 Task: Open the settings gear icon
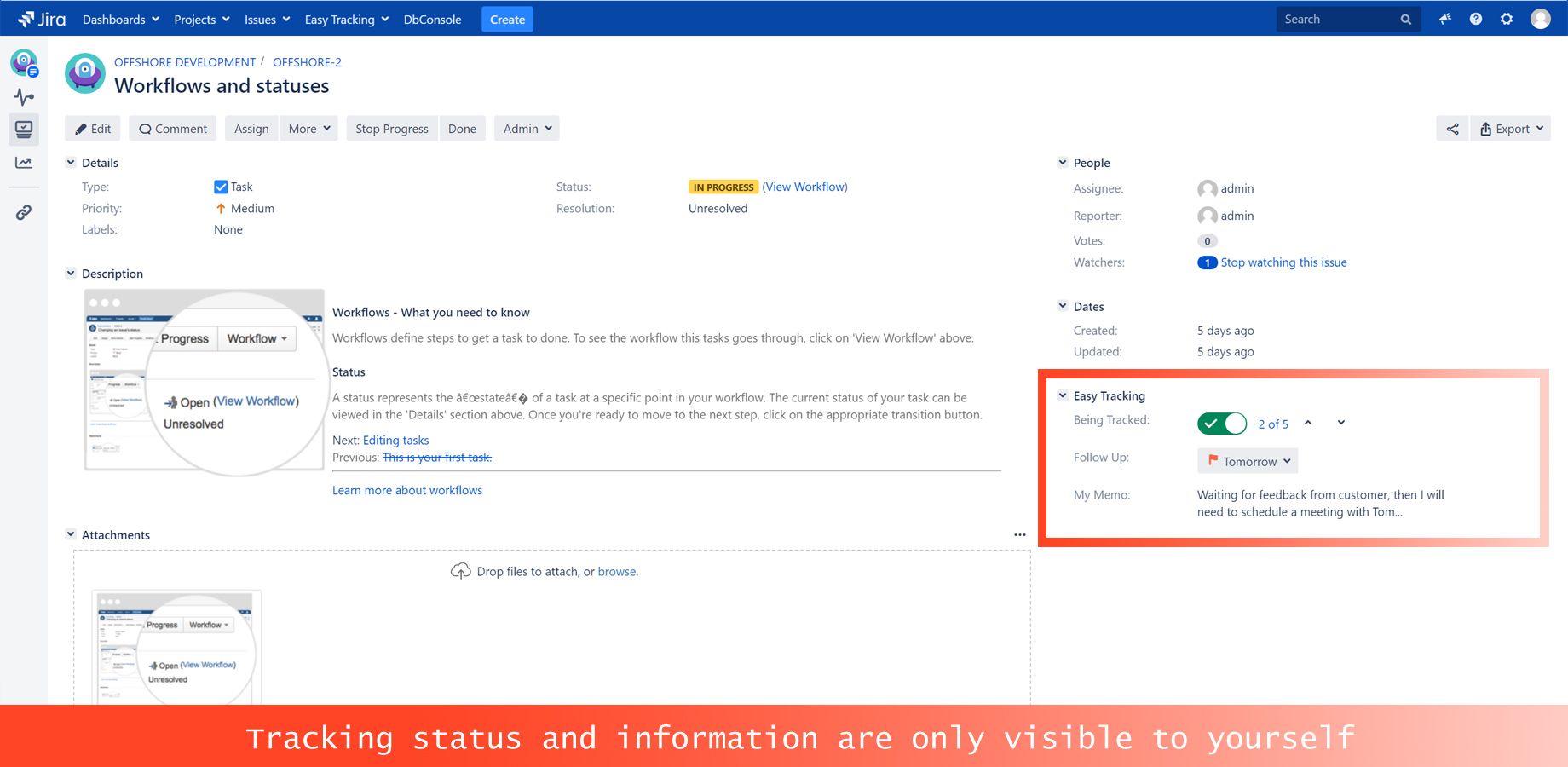point(1507,19)
